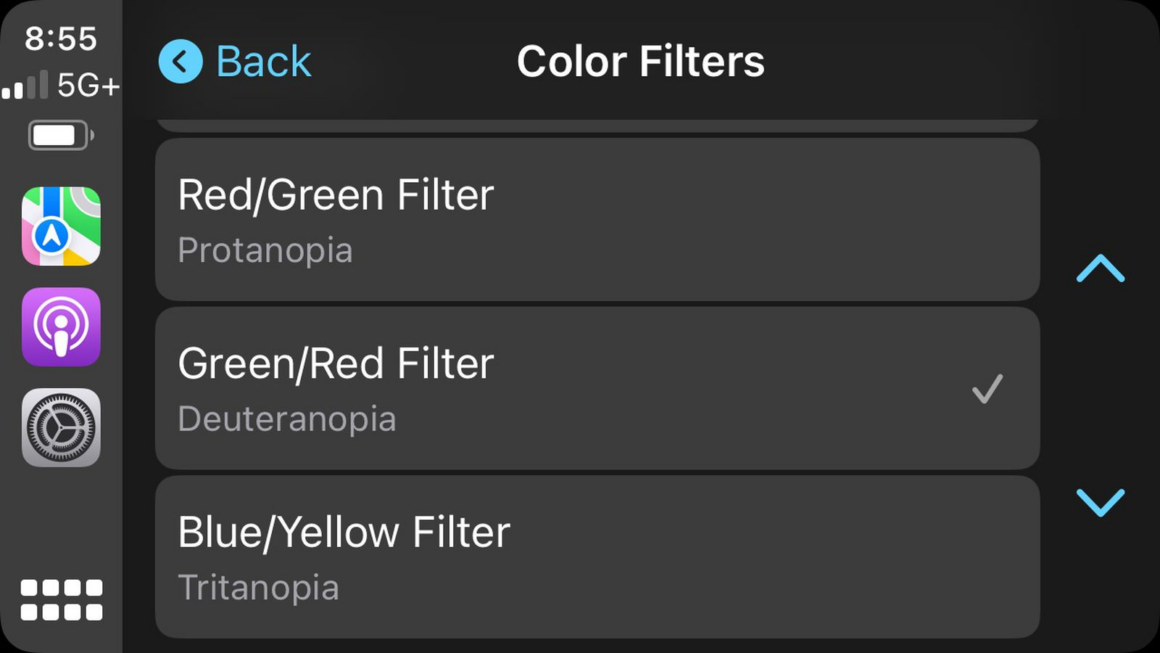Enable the Blue/Yellow Filter option
Viewport: 1160px width, 653px height.
coord(597,556)
